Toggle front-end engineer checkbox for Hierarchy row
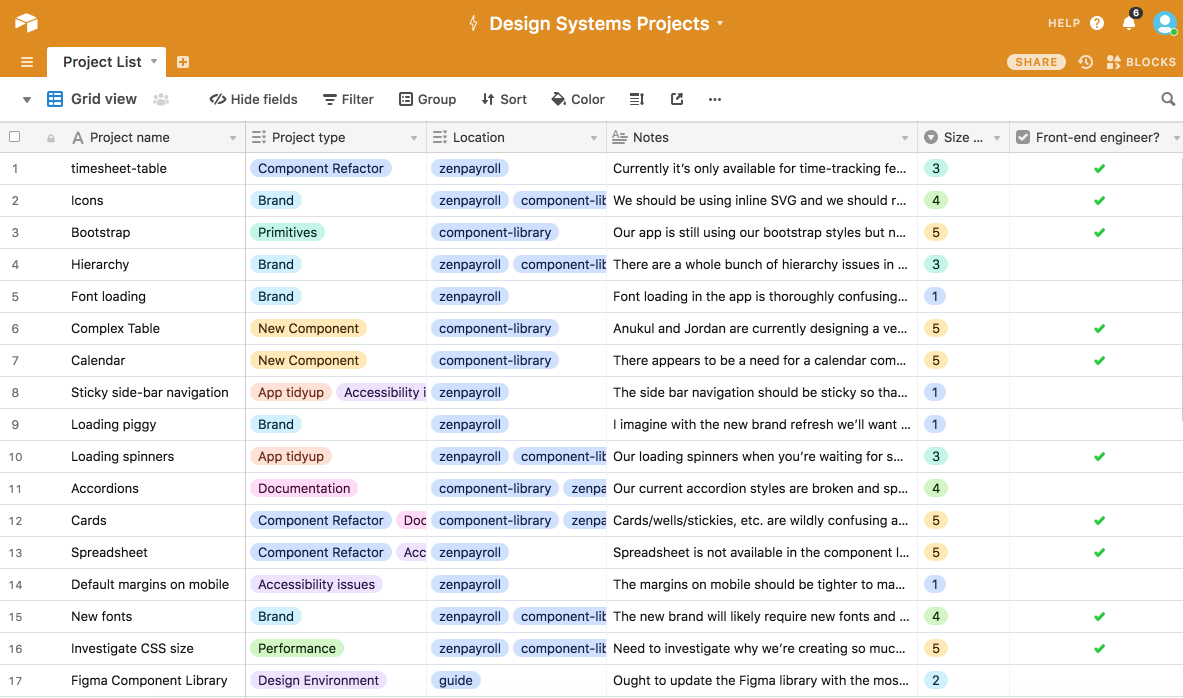 [x=1098, y=265]
